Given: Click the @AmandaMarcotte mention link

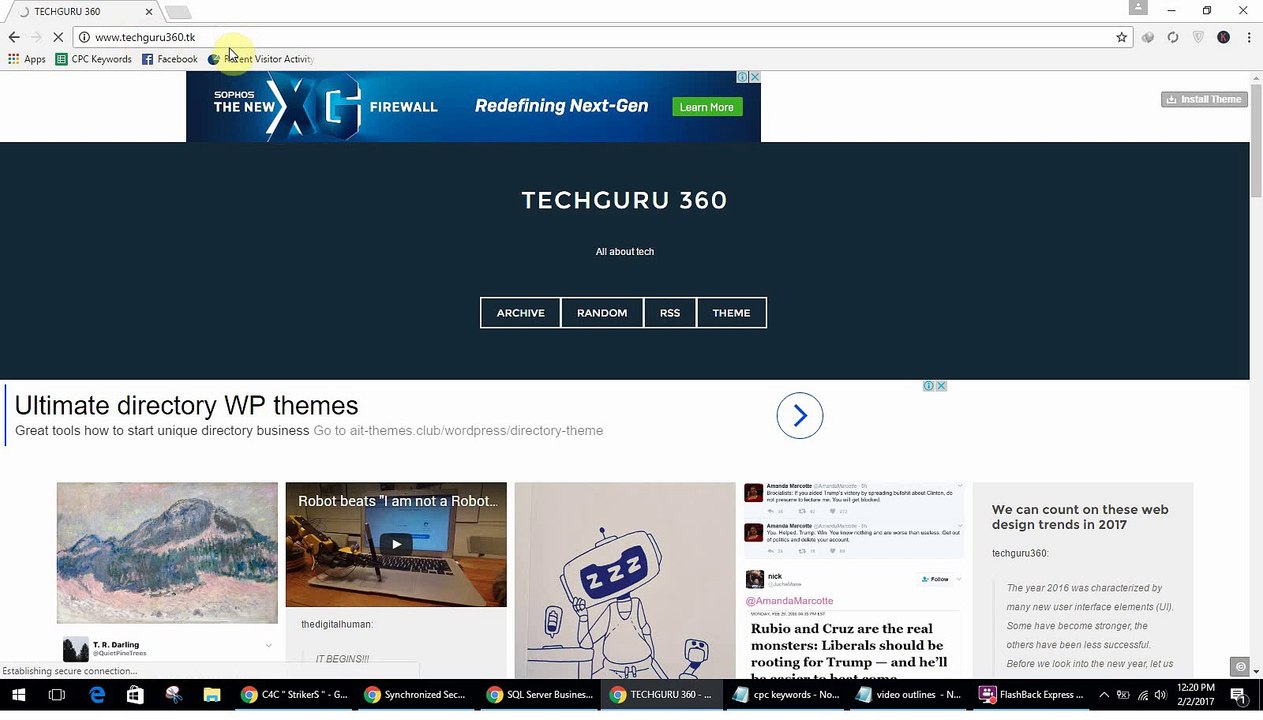Looking at the screenshot, I should click(789, 601).
